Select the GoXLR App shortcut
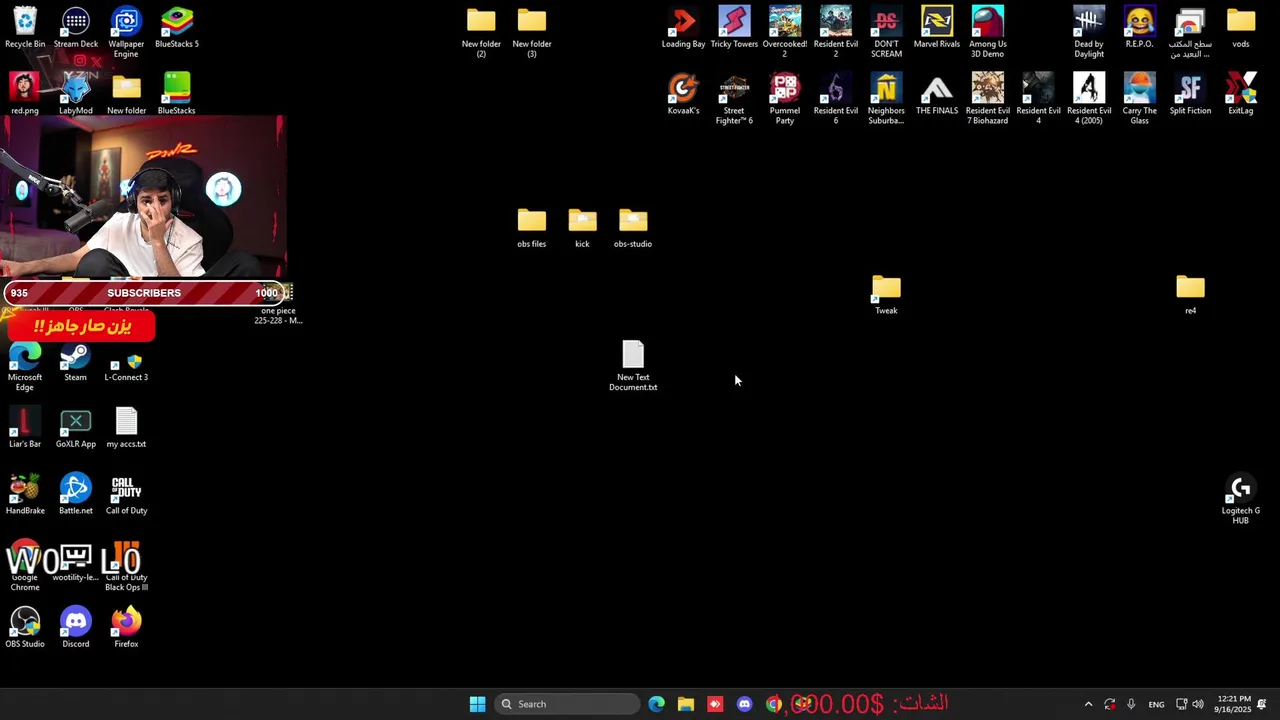Viewport: 1280px width, 720px height. (76, 427)
